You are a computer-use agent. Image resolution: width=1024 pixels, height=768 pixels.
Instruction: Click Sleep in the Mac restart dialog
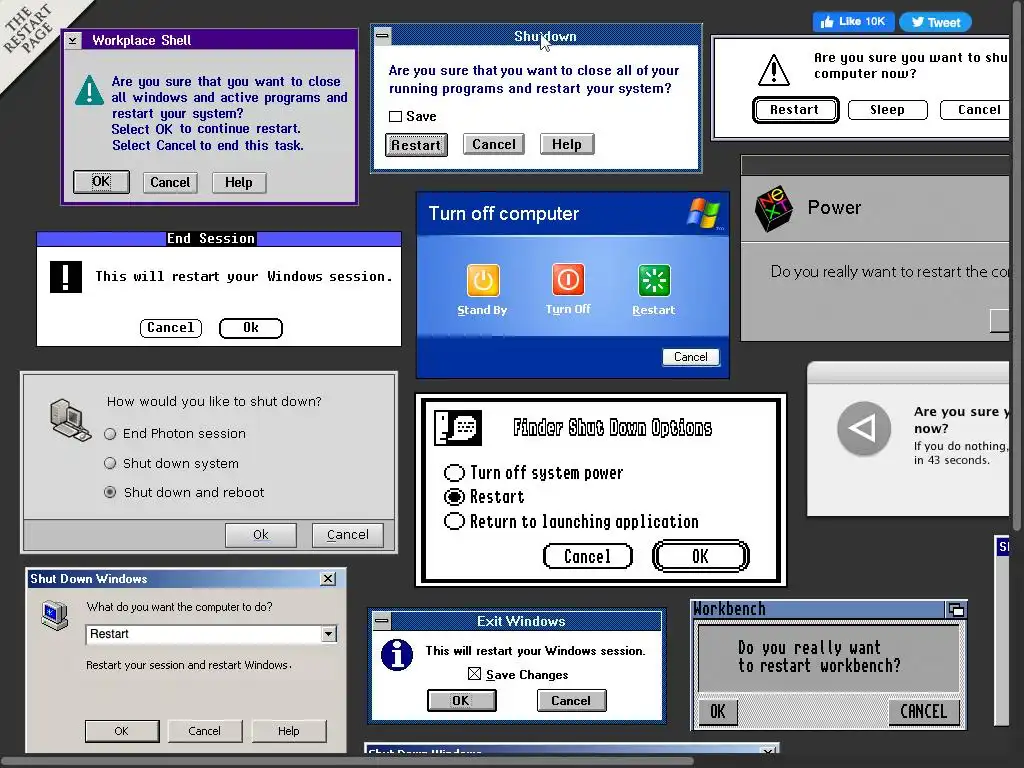[888, 110]
